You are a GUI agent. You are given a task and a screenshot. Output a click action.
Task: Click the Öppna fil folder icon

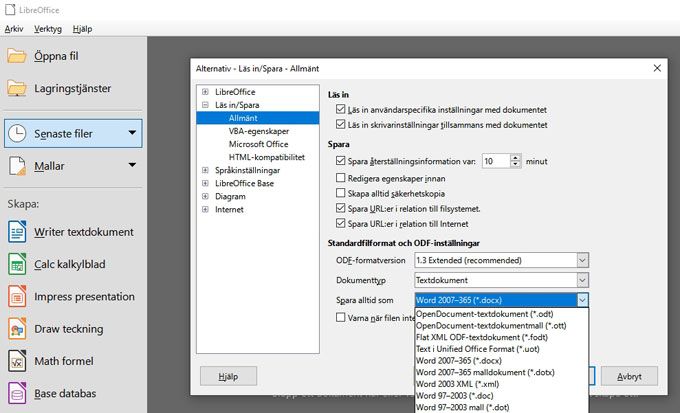point(16,56)
